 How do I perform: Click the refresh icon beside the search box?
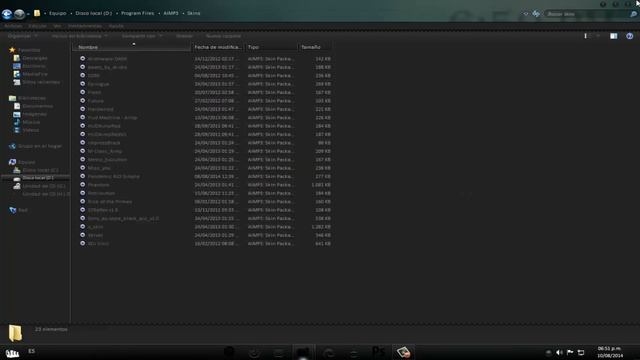(x=536, y=14)
